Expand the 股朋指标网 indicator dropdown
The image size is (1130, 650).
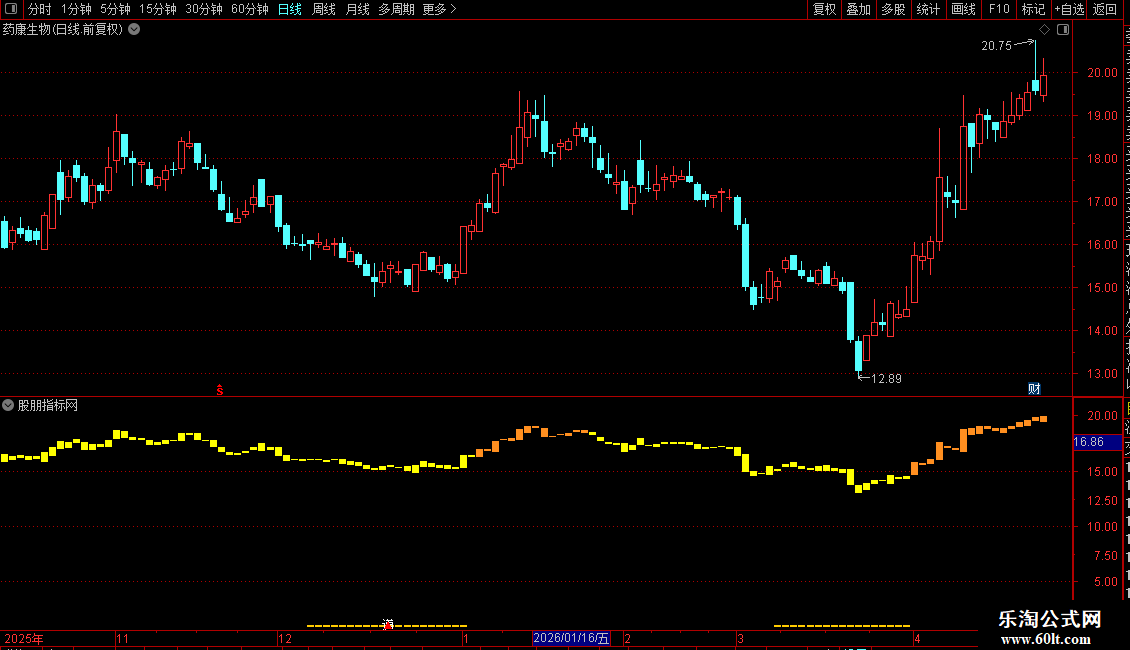8,405
